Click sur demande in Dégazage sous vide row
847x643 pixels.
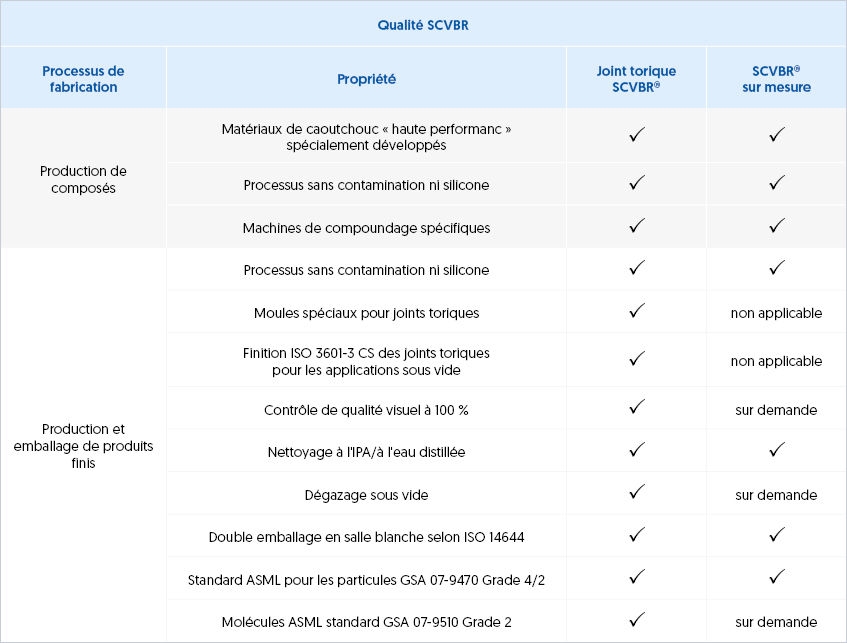click(776, 495)
